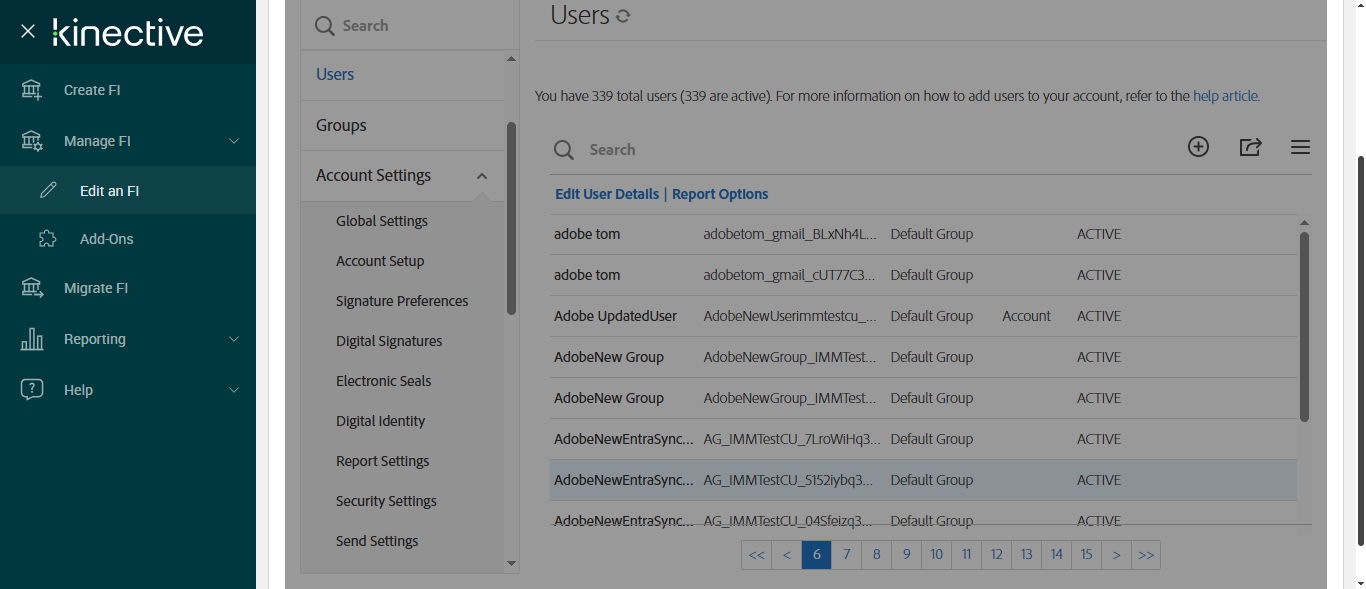Viewport: 1366px width, 589px height.
Task: Refresh the Users list icon
Action: (x=623, y=16)
